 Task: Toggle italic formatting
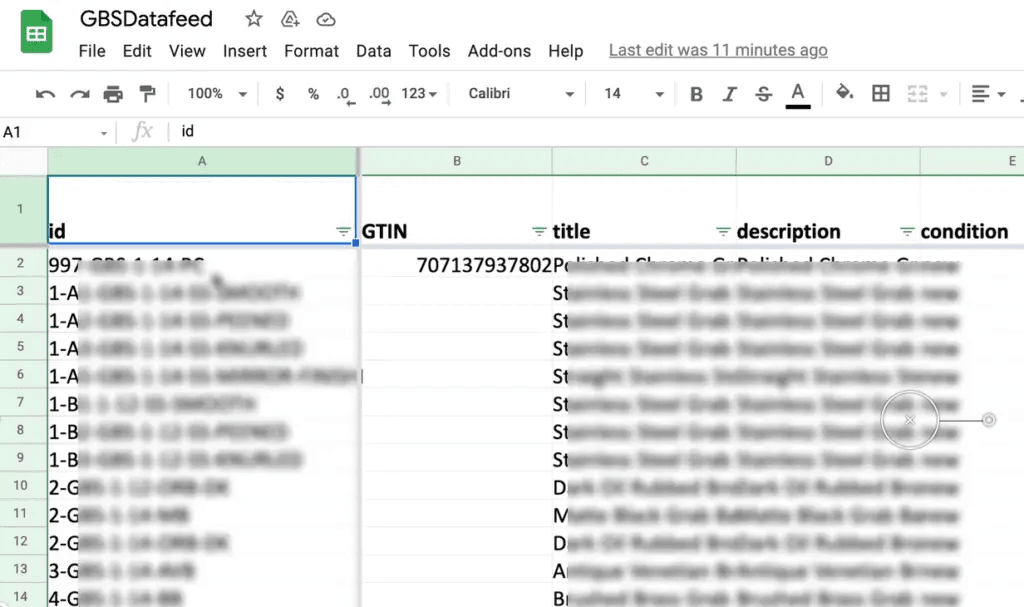pos(731,93)
